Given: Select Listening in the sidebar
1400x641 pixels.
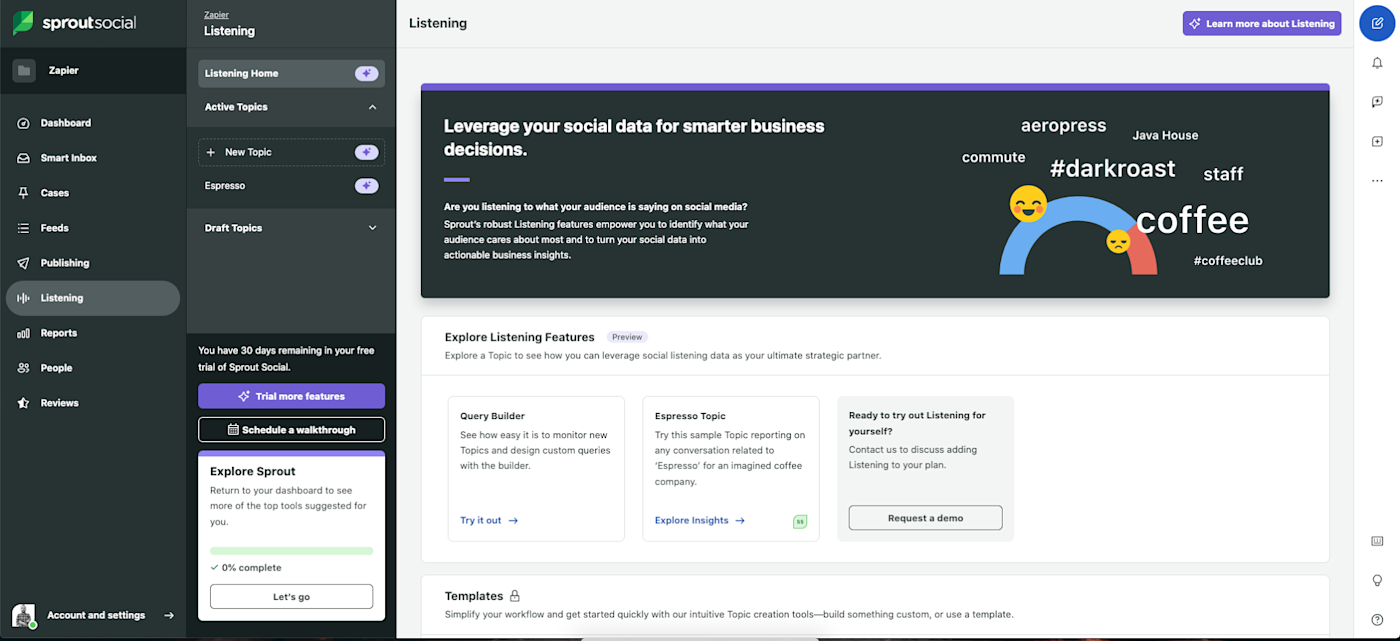Looking at the screenshot, I should (93, 298).
